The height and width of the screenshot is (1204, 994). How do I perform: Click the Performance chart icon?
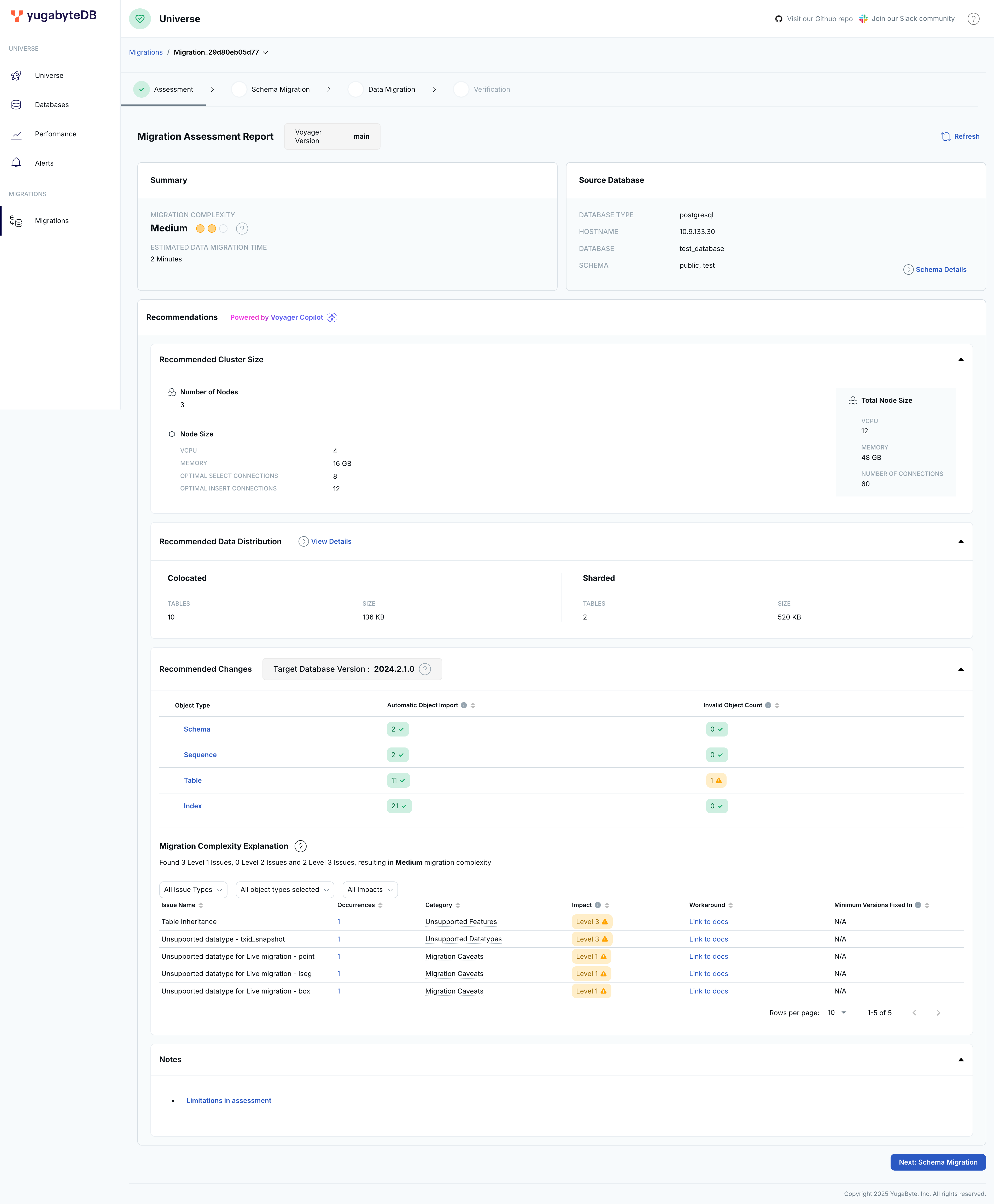[16, 134]
